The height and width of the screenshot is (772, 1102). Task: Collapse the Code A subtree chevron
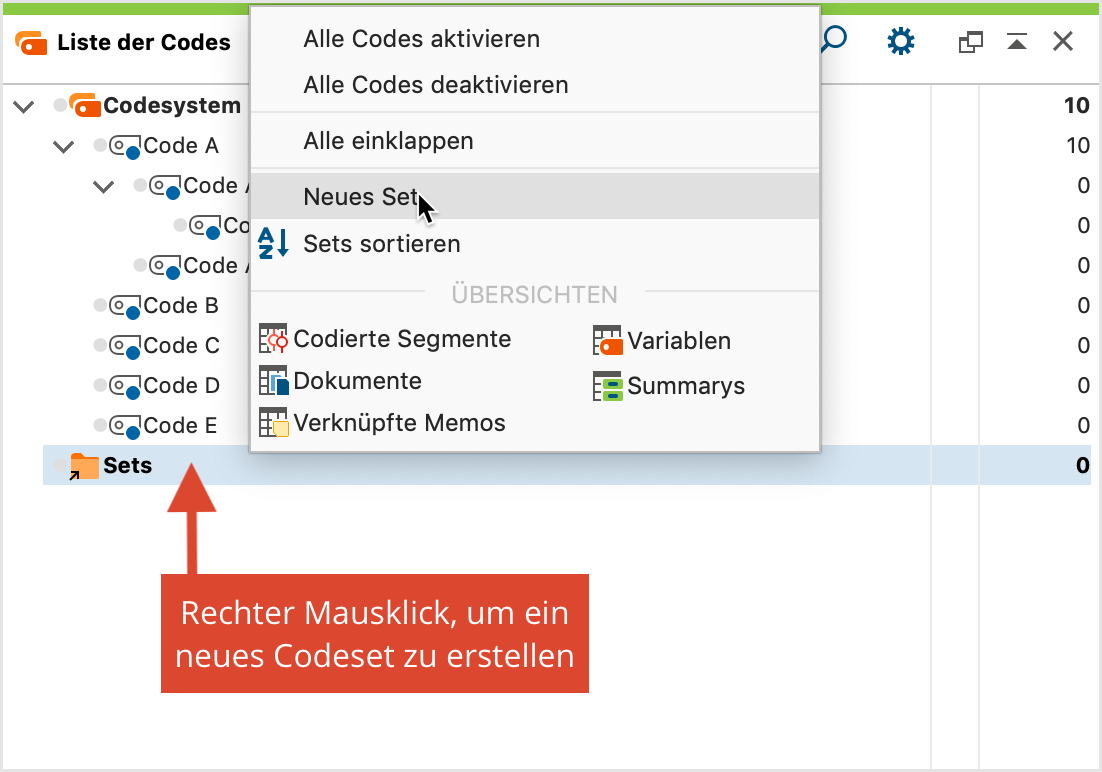point(64,147)
